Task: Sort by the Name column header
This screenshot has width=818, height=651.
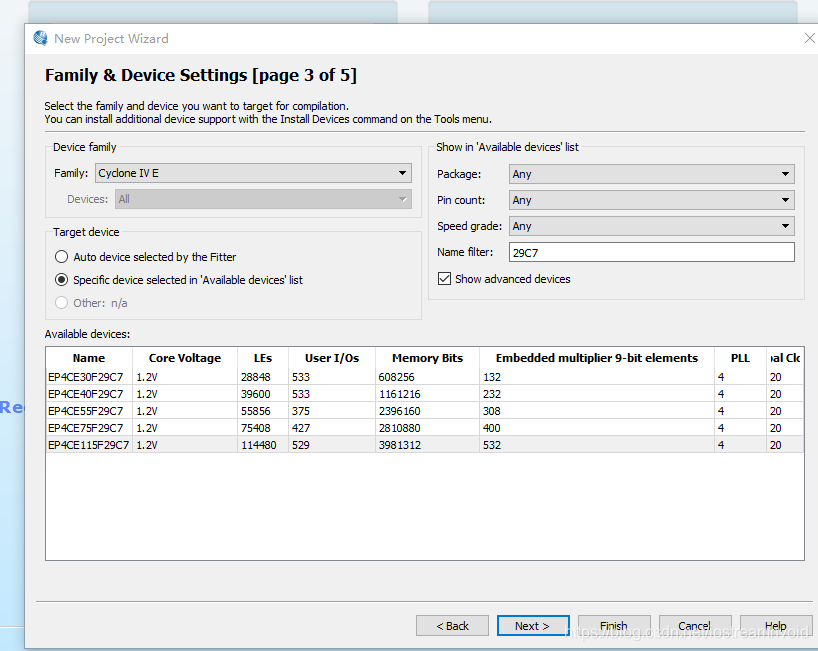Action: tap(89, 358)
